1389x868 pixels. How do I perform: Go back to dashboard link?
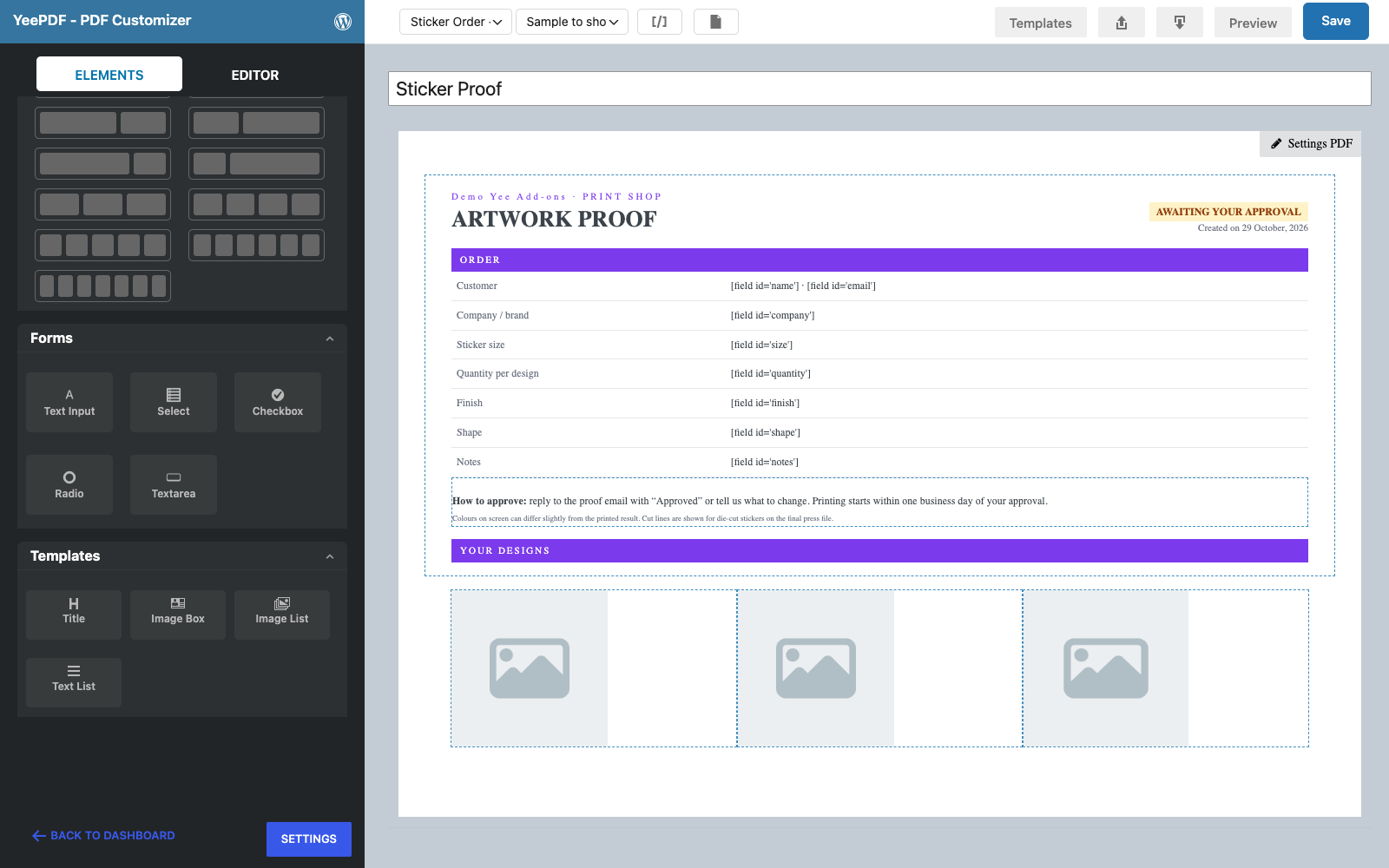[103, 836]
